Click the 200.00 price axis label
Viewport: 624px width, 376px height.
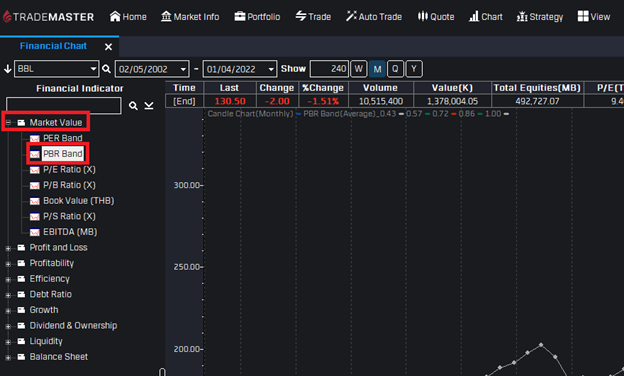186,349
